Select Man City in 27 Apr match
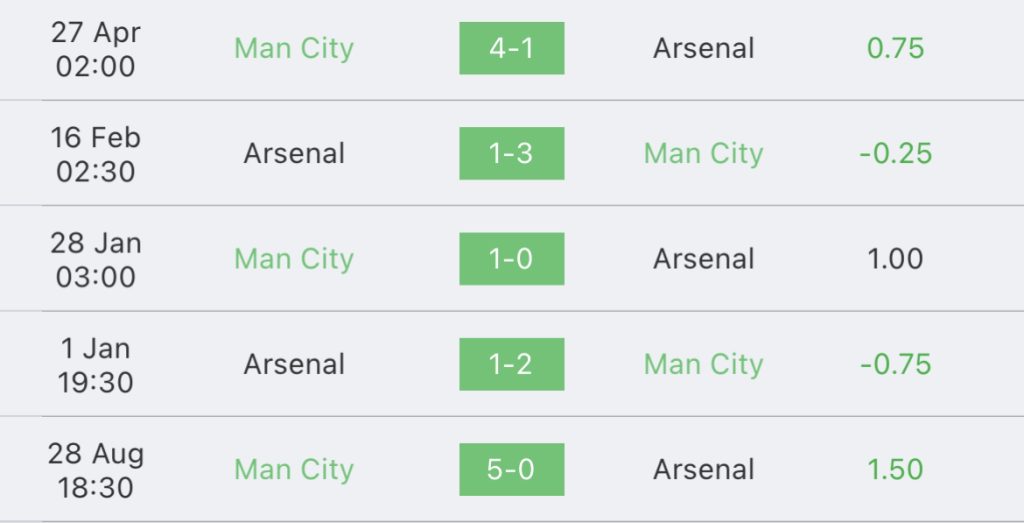This screenshot has width=1024, height=523. (294, 48)
